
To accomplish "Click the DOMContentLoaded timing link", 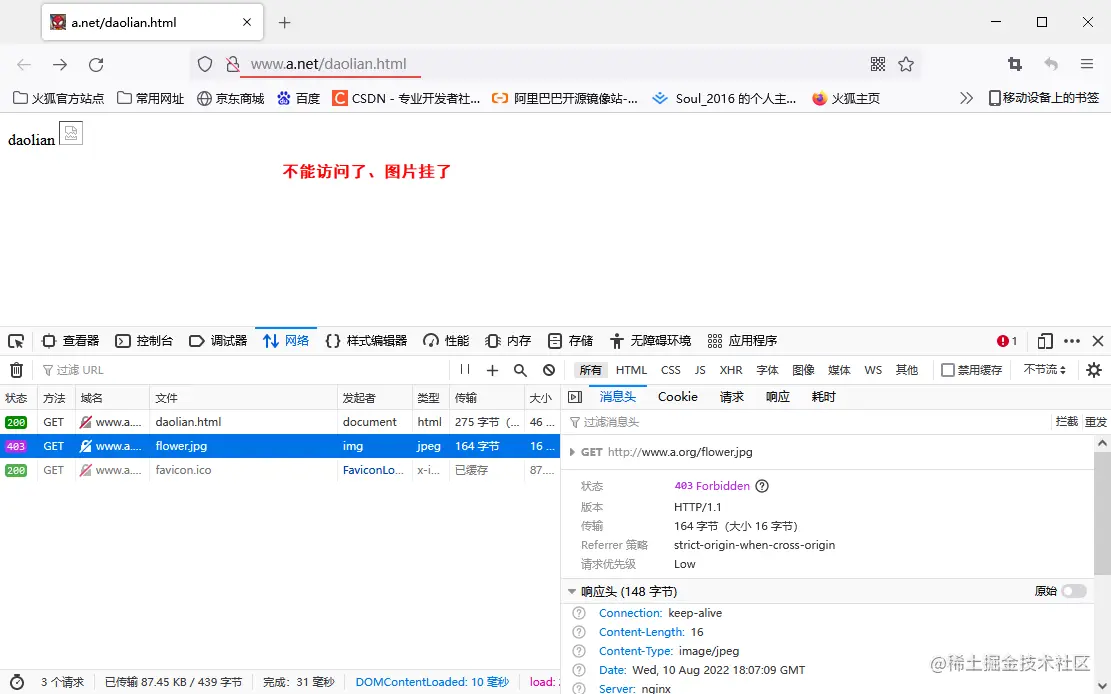I will click(432, 681).
